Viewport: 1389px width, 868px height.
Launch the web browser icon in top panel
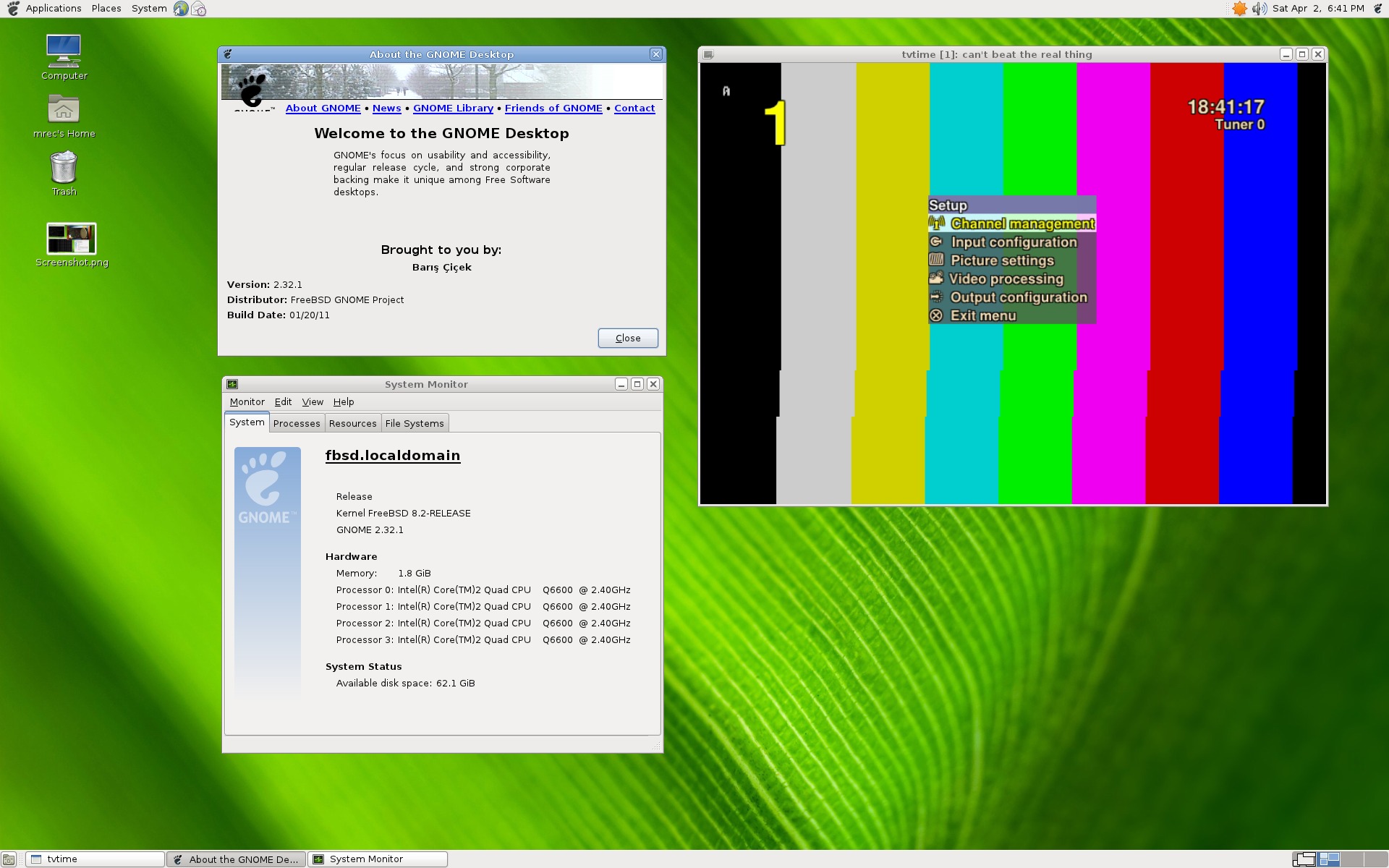[x=181, y=9]
